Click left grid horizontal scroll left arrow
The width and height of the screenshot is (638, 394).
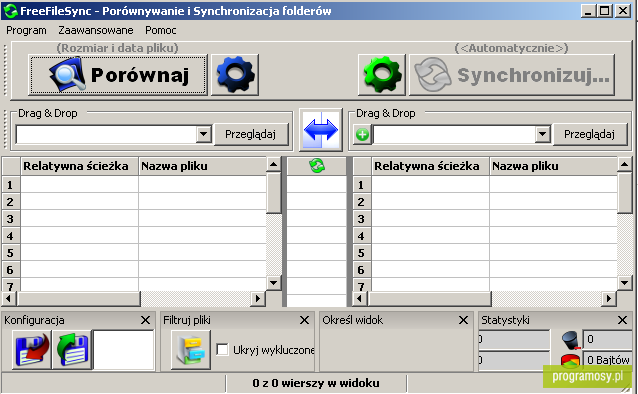click(9, 298)
